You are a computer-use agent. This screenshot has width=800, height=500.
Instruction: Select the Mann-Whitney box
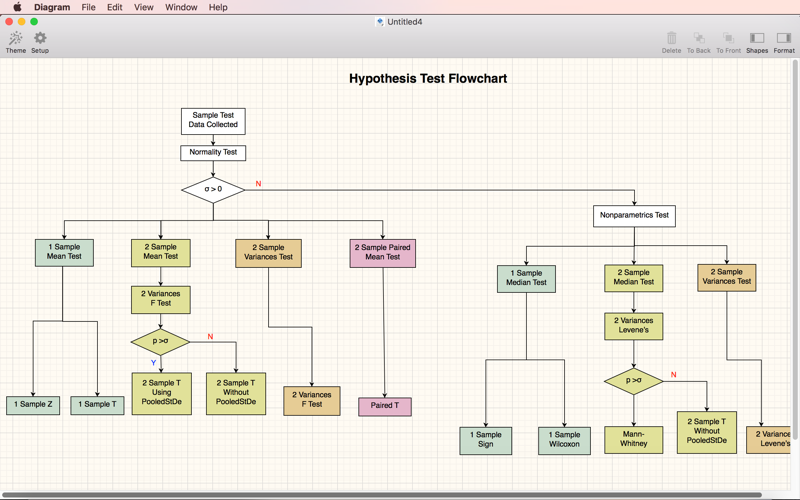(x=634, y=440)
